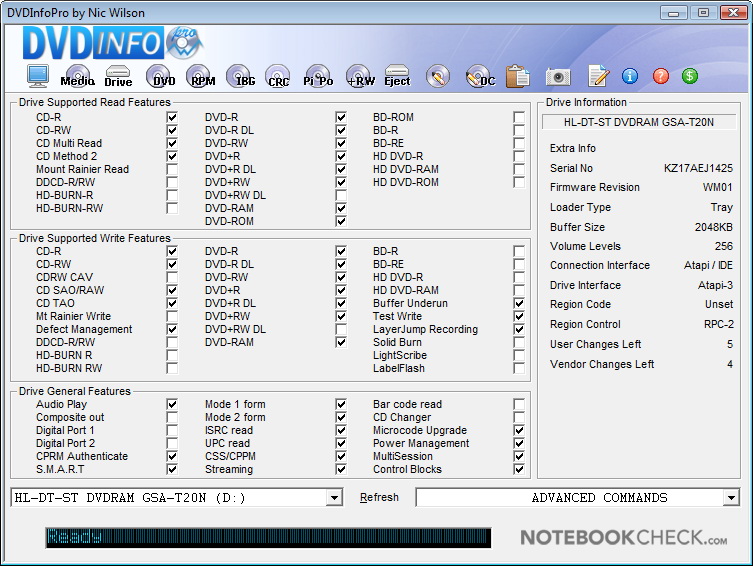Minimize the DVDInfoPro window
This screenshot has width=753, height=566.
pyautogui.click(x=673, y=13)
